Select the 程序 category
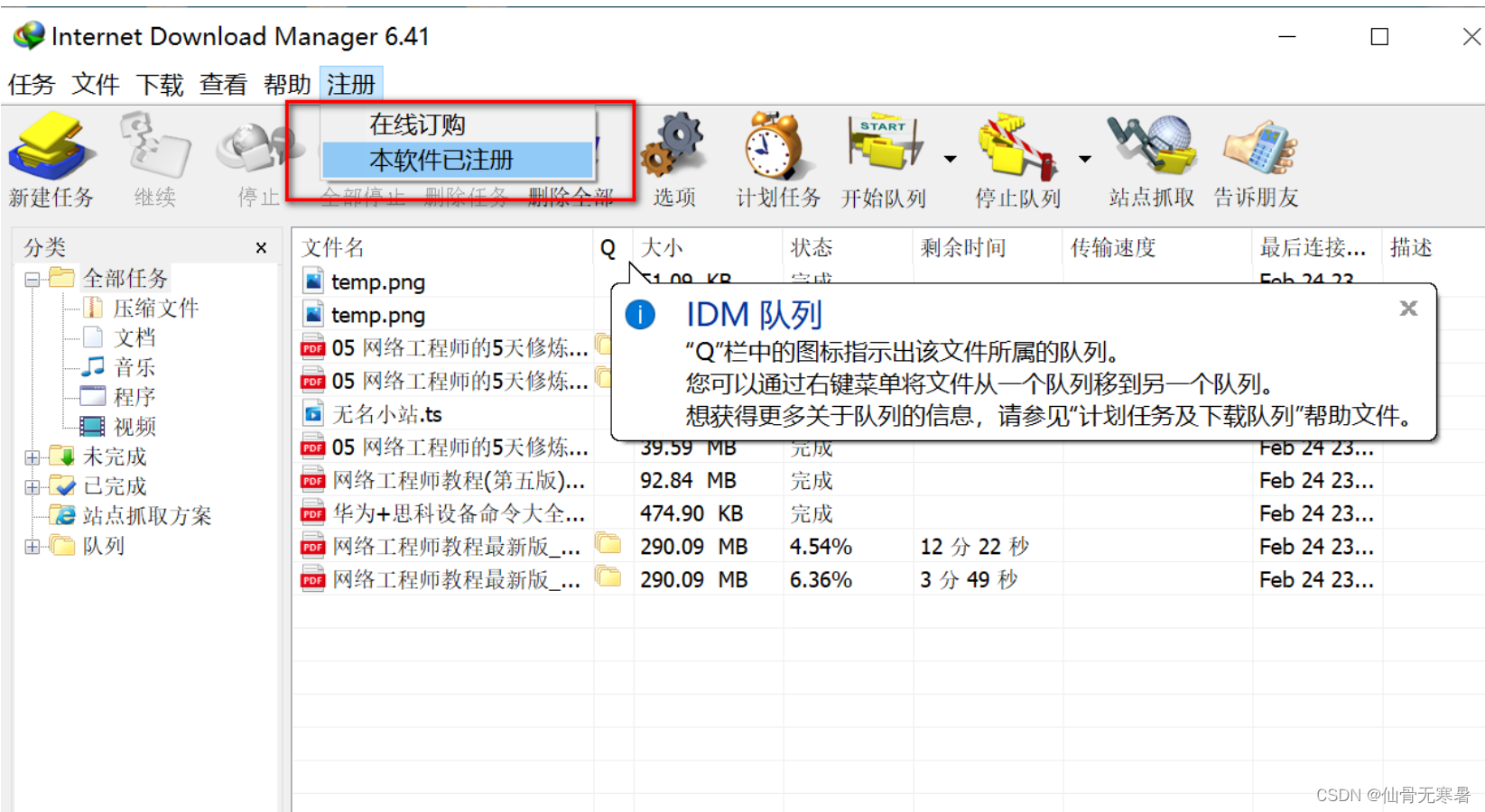The width and height of the screenshot is (1485, 812). click(x=135, y=397)
